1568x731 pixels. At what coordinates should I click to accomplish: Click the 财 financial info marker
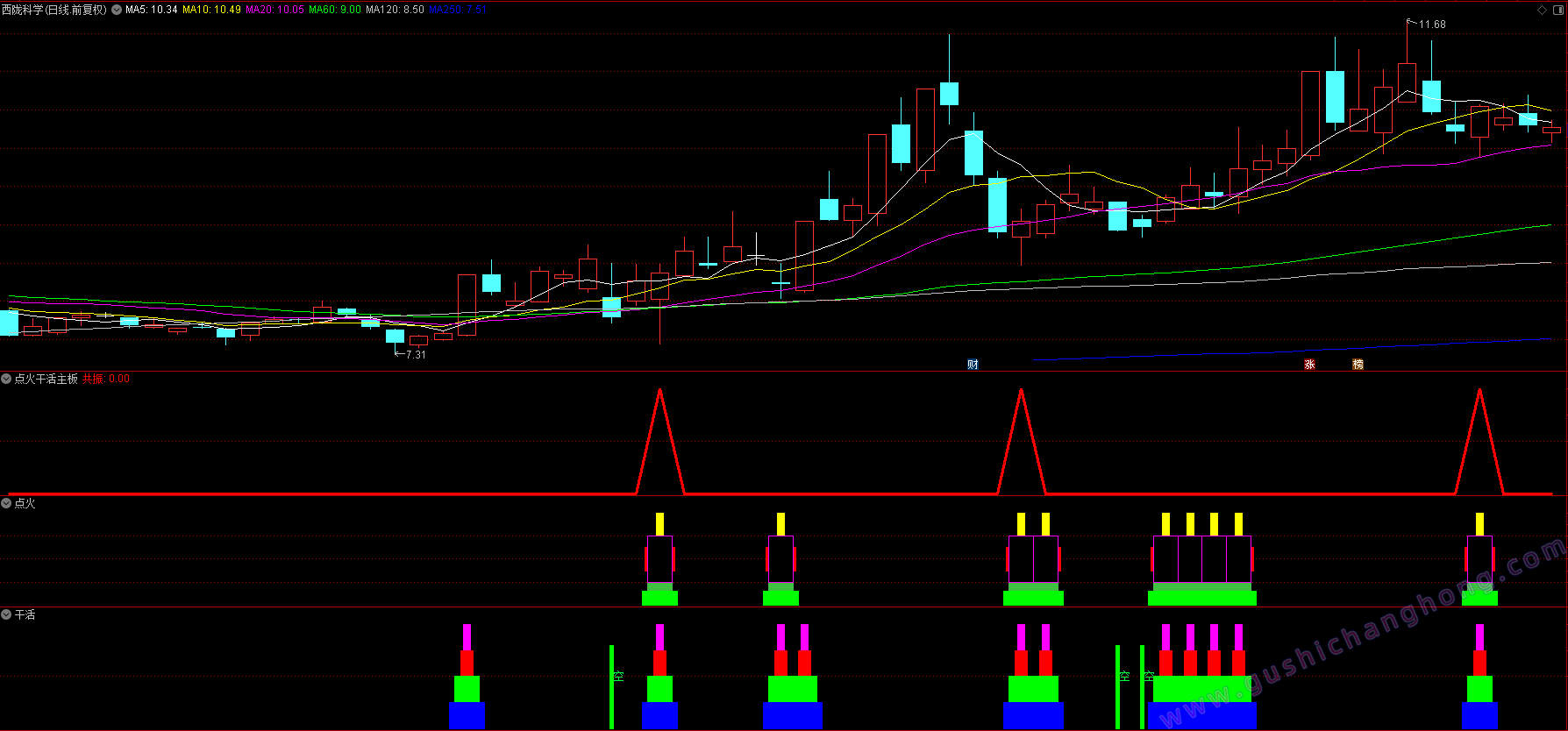(973, 365)
